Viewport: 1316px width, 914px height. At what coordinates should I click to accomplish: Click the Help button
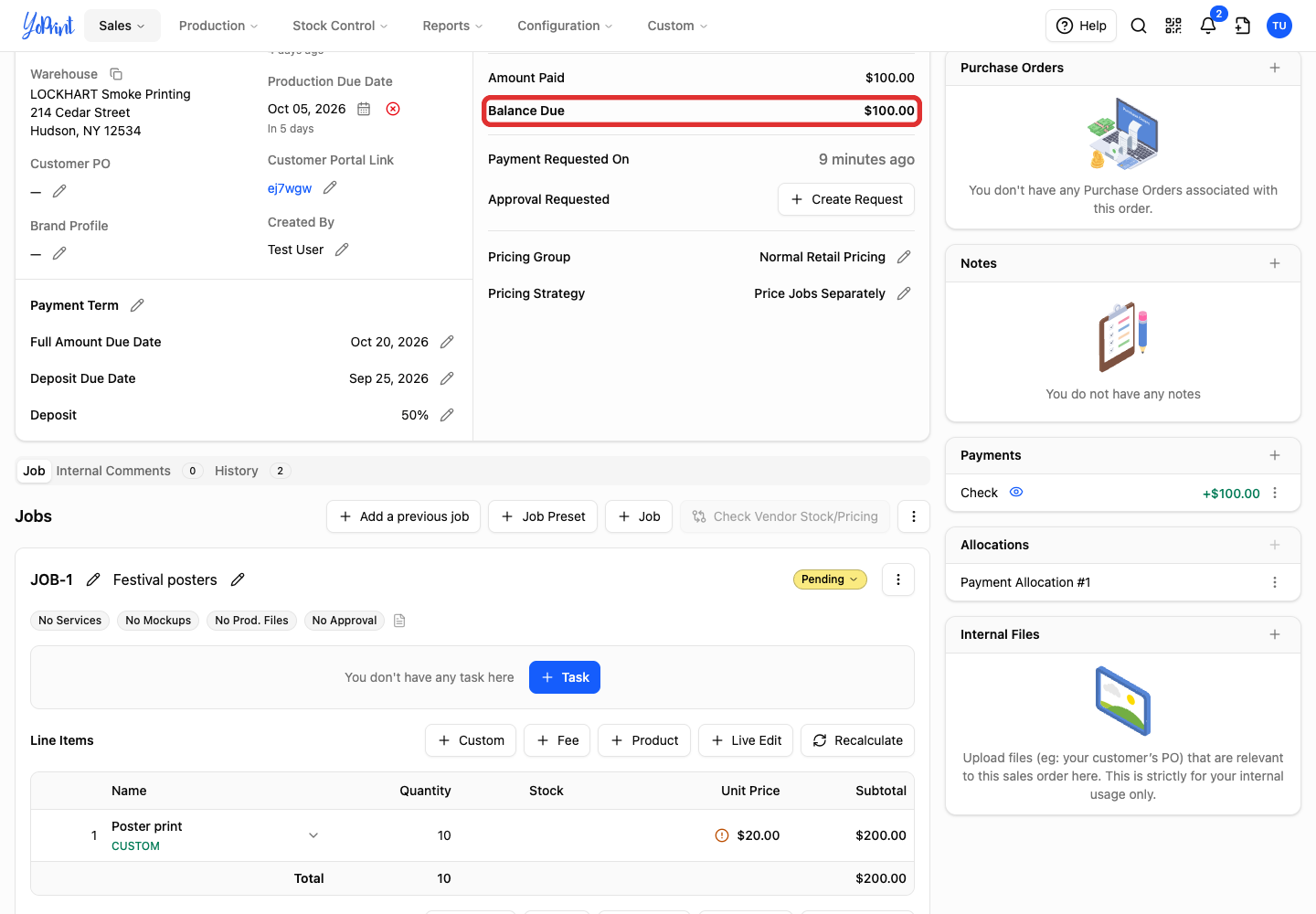click(x=1081, y=26)
